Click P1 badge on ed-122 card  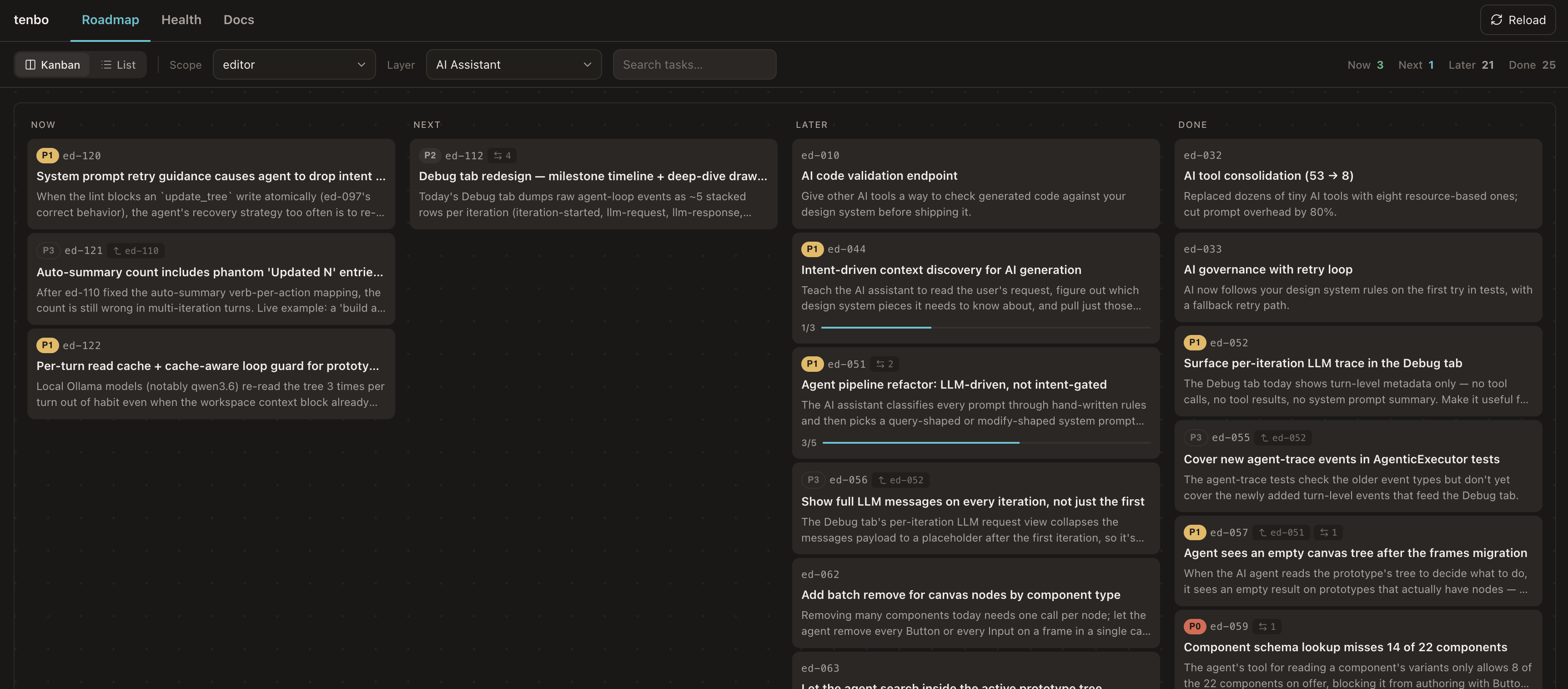tap(47, 345)
